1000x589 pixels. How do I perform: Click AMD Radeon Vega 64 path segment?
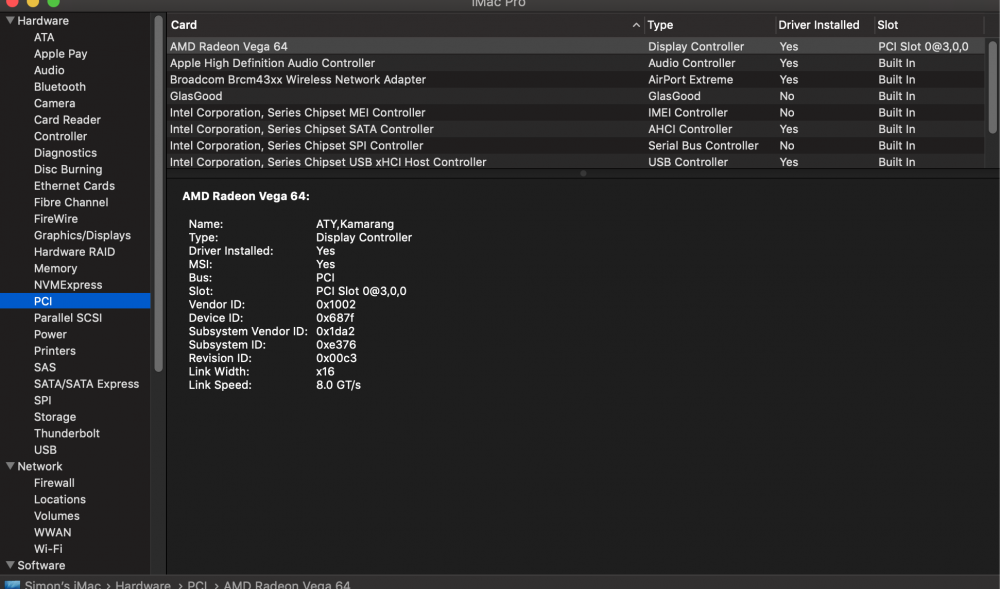[x=286, y=585]
